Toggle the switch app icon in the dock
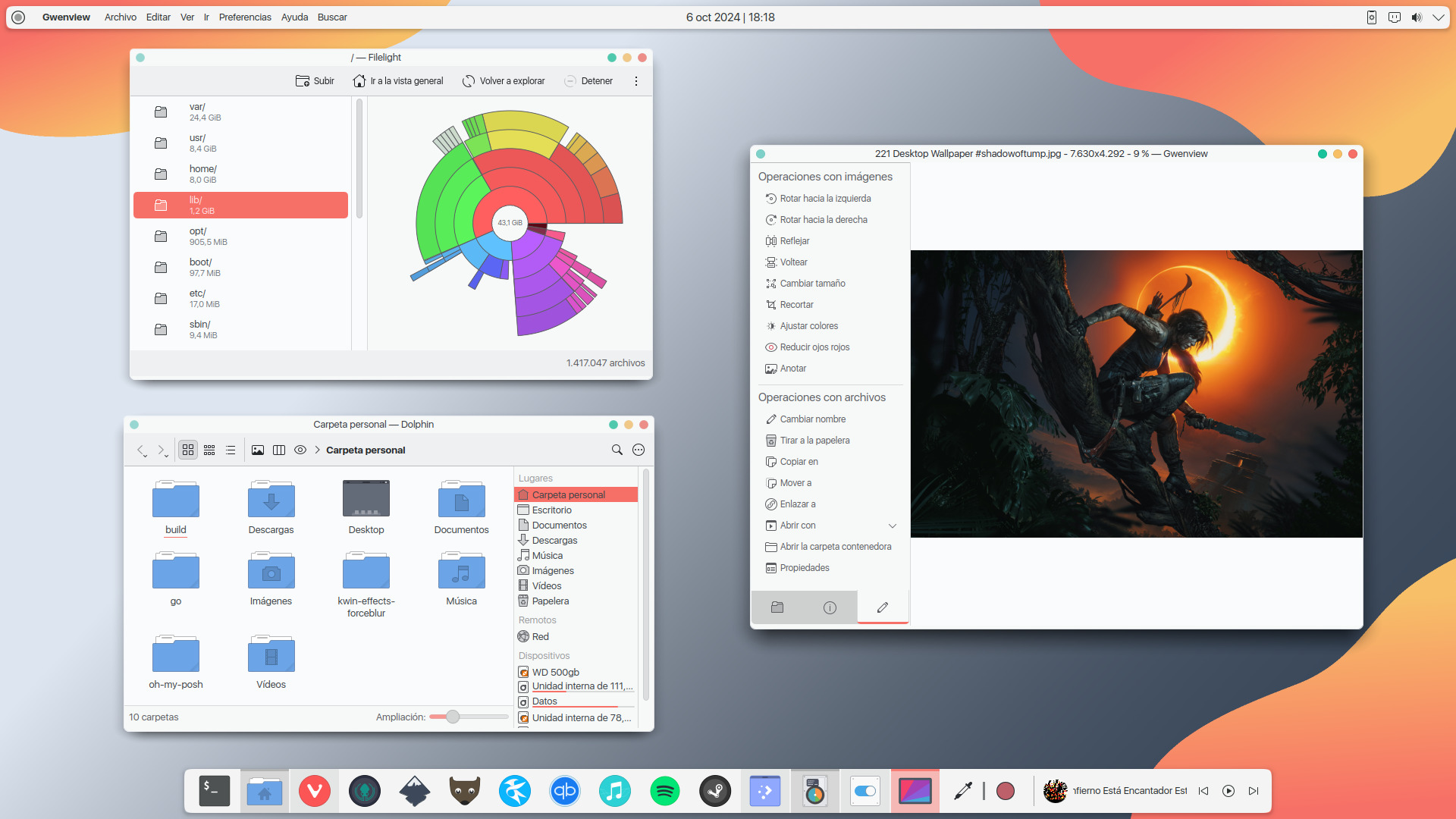Screen dimensions: 1456x819 click(864, 791)
